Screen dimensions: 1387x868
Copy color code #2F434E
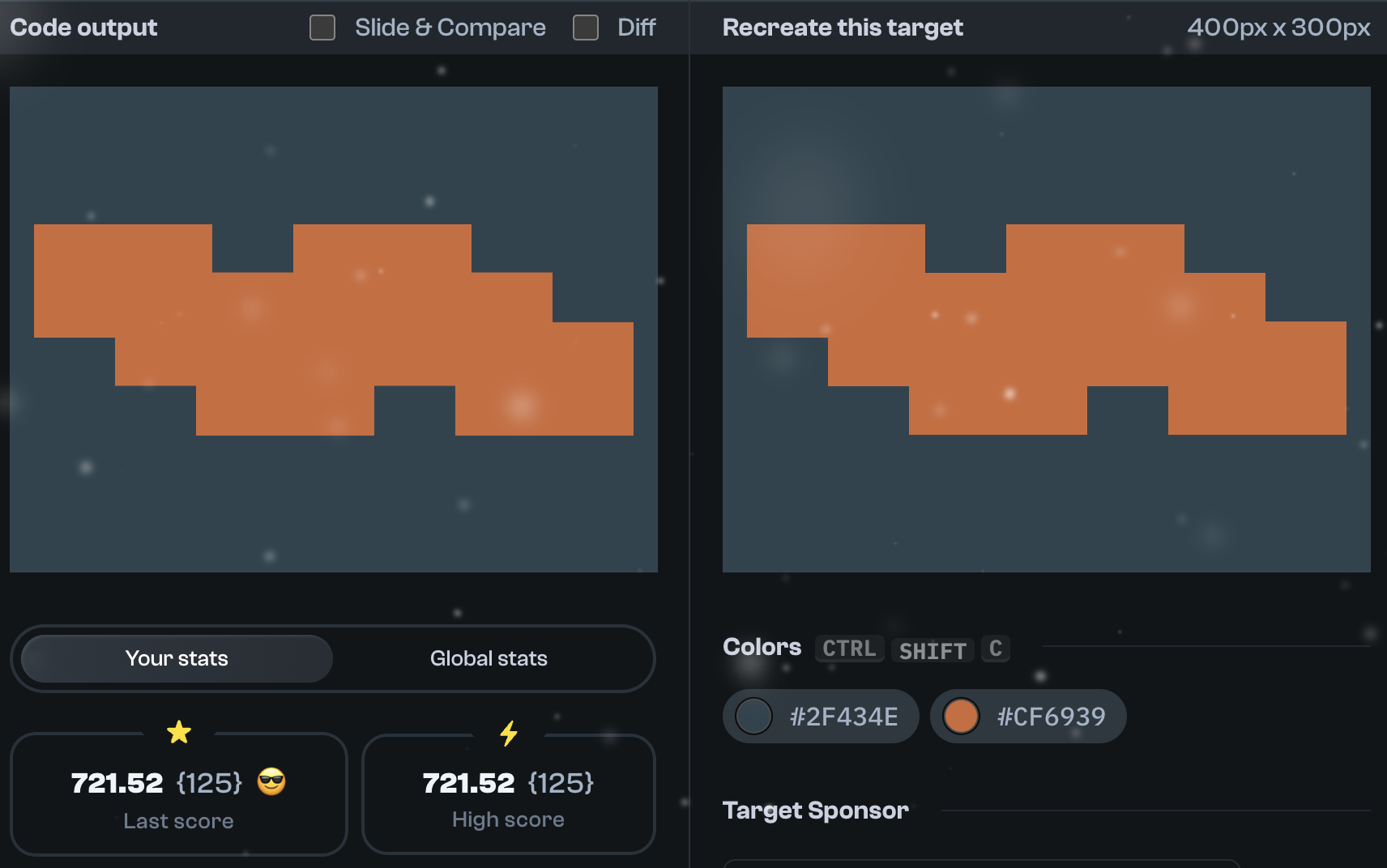click(x=843, y=716)
